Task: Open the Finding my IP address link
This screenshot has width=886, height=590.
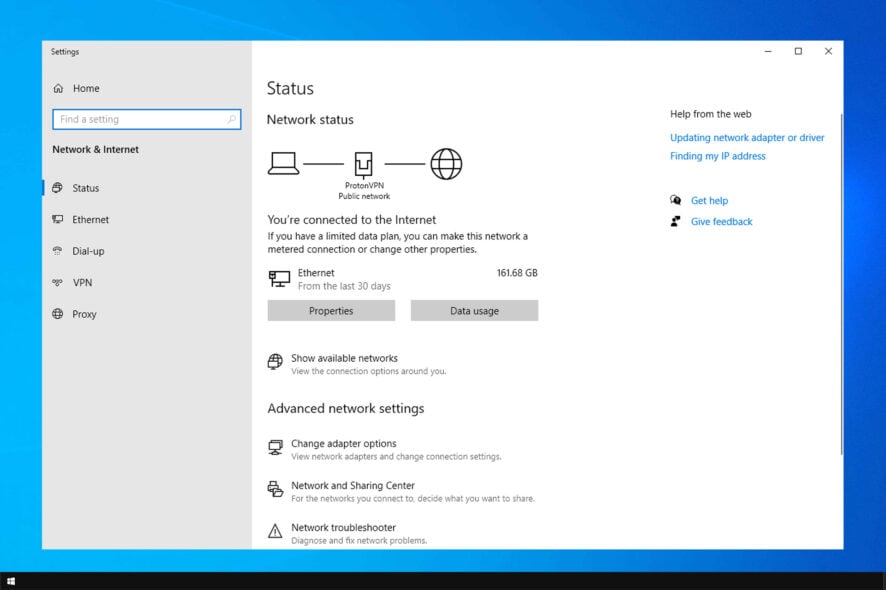Action: pos(717,156)
